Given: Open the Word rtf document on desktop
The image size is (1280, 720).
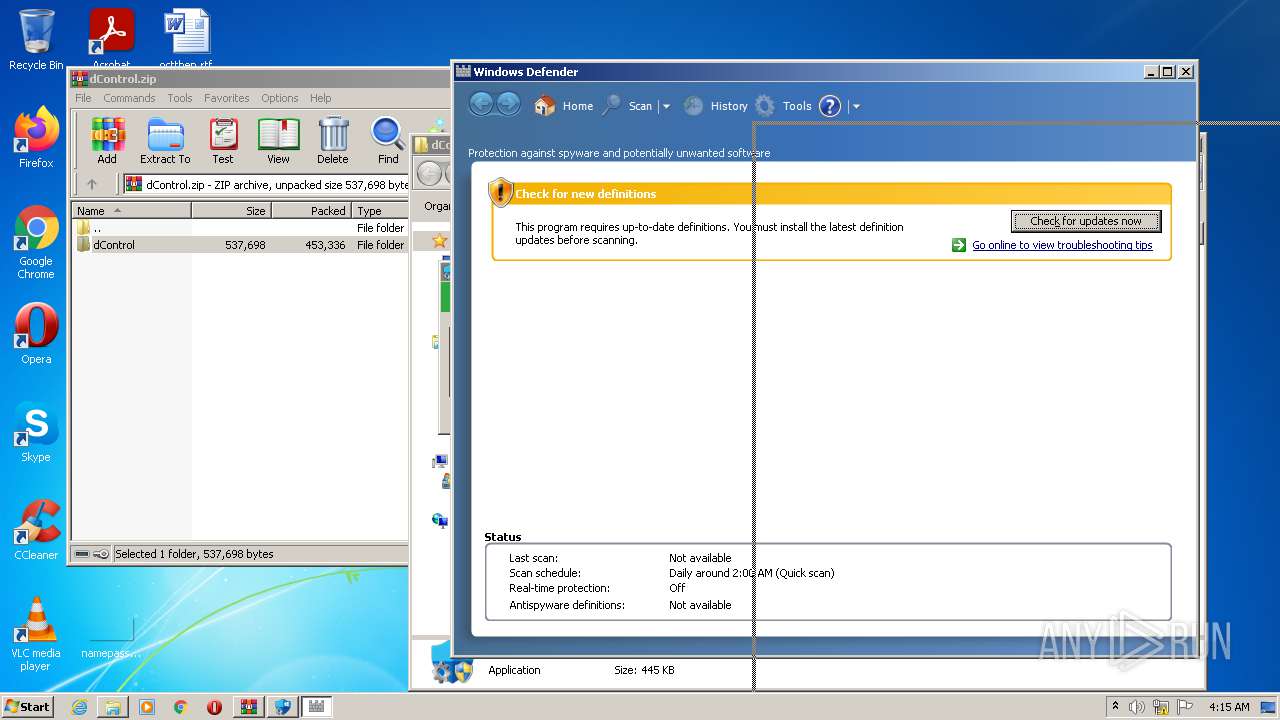Looking at the screenshot, I should [x=186, y=38].
